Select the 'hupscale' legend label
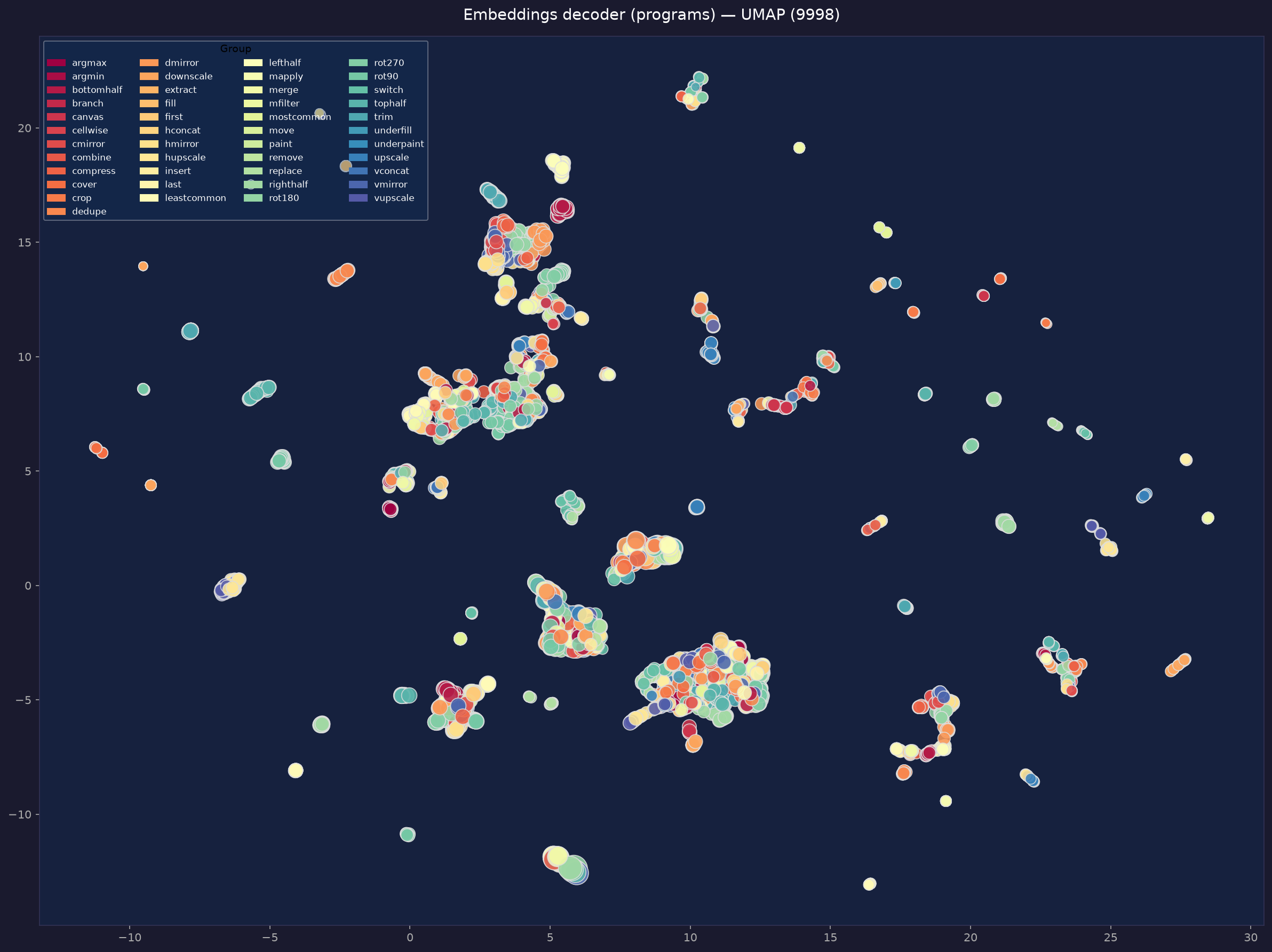Screen dimensions: 1272x952 pos(185,157)
